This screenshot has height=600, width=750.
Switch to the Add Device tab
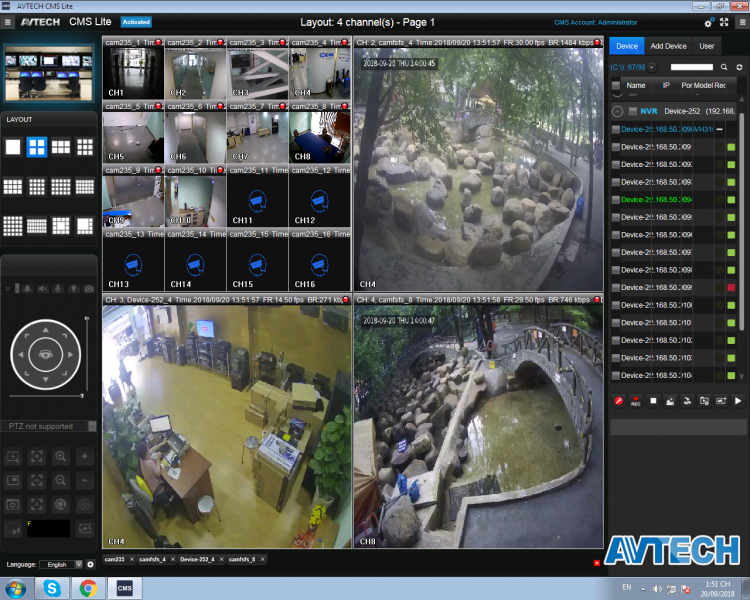point(668,46)
